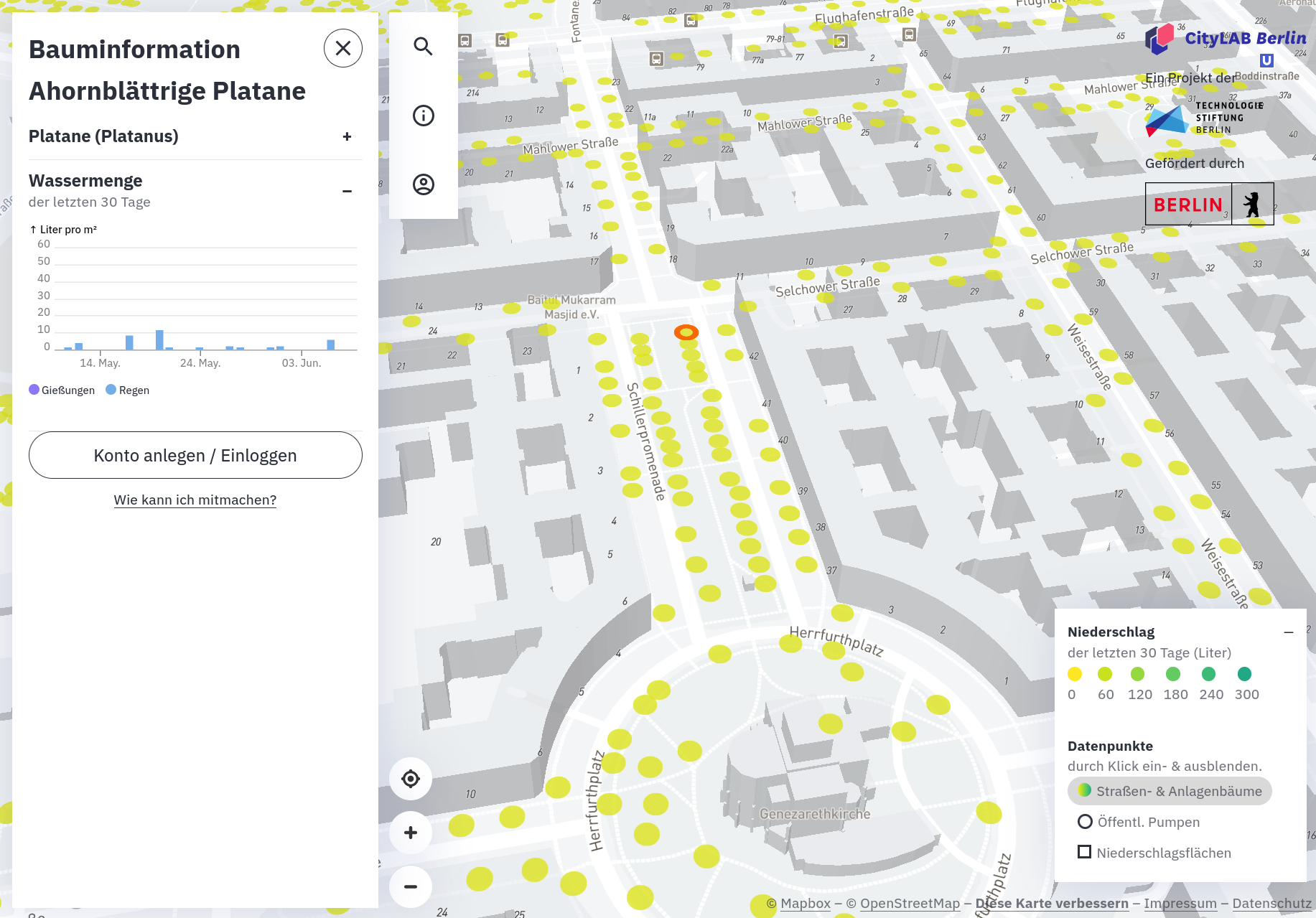Click the 120 liter legend swatch

1138,674
